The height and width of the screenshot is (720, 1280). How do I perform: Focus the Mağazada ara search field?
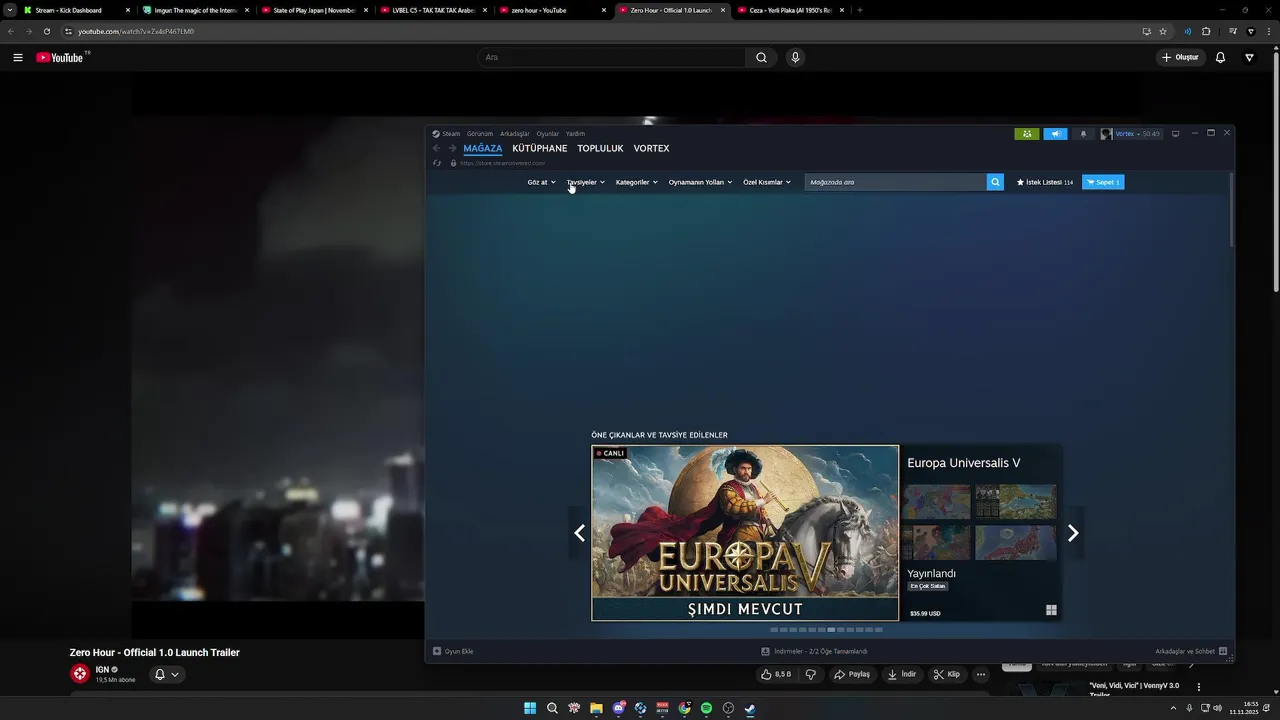click(x=896, y=182)
